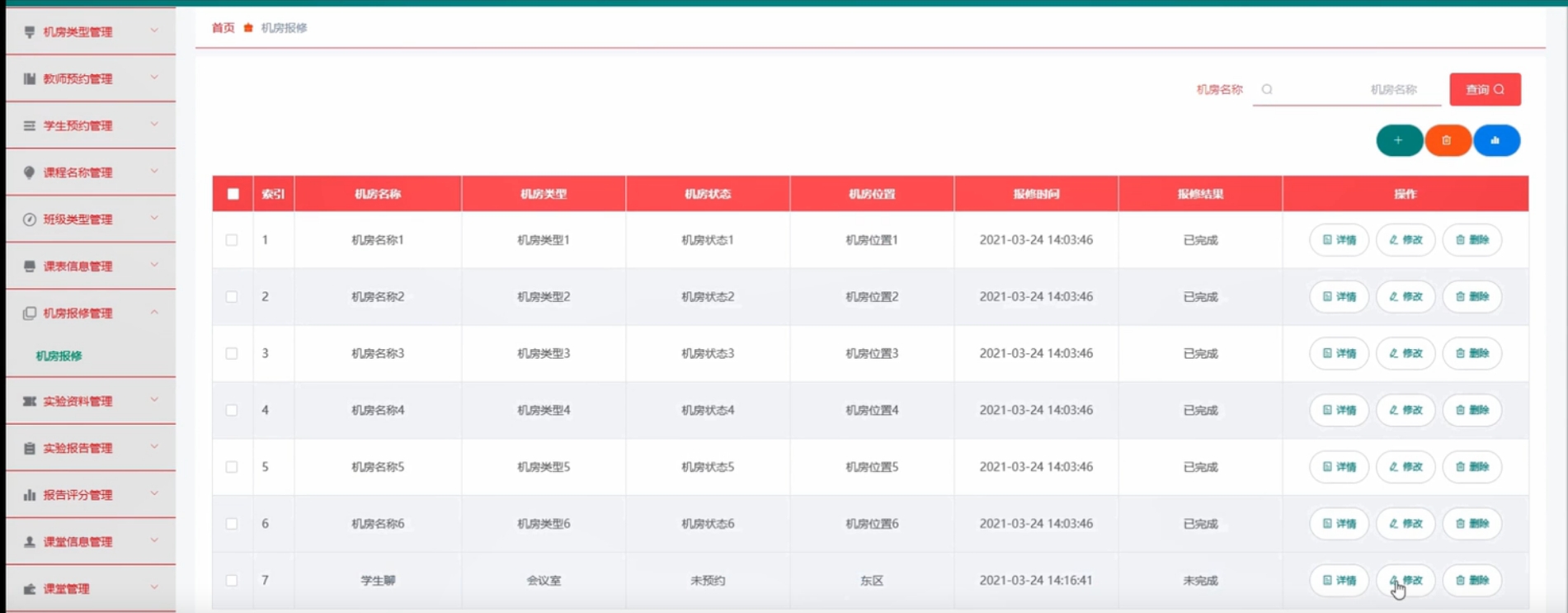1568x613 pixels.
Task: Click the red 查询 search button
Action: (1485, 89)
